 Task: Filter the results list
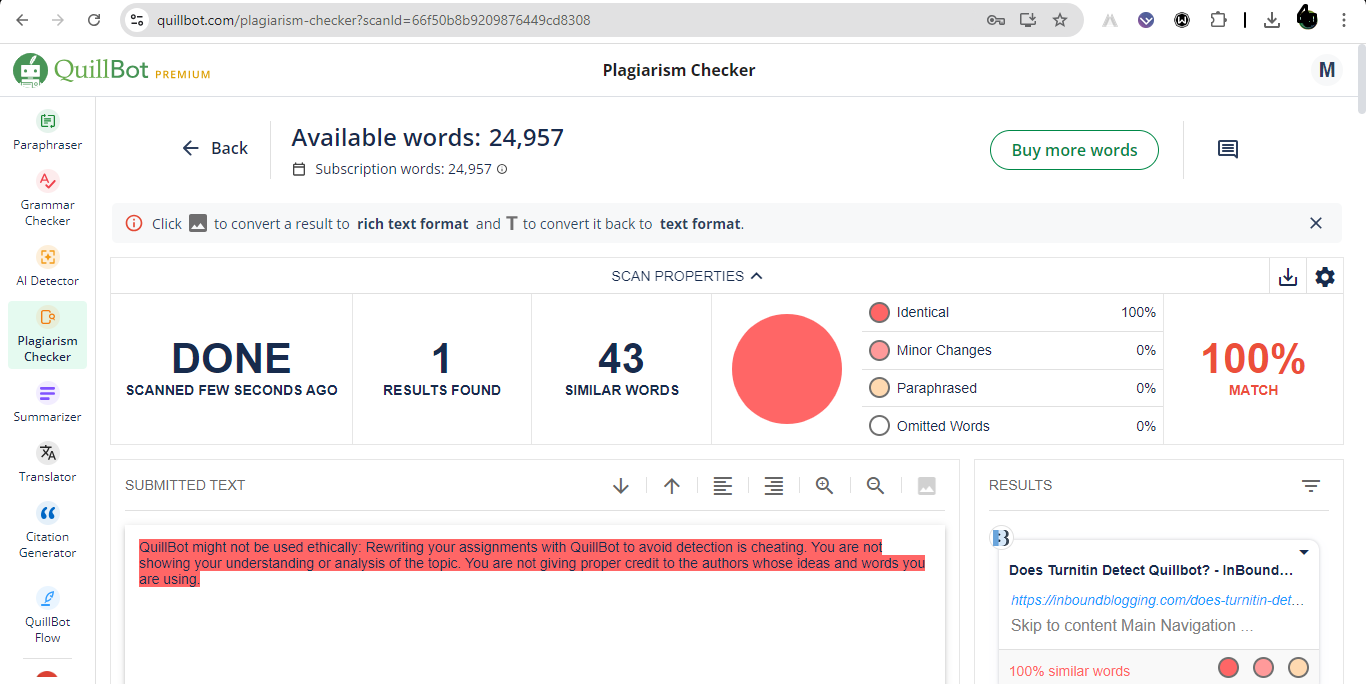pos(1311,486)
